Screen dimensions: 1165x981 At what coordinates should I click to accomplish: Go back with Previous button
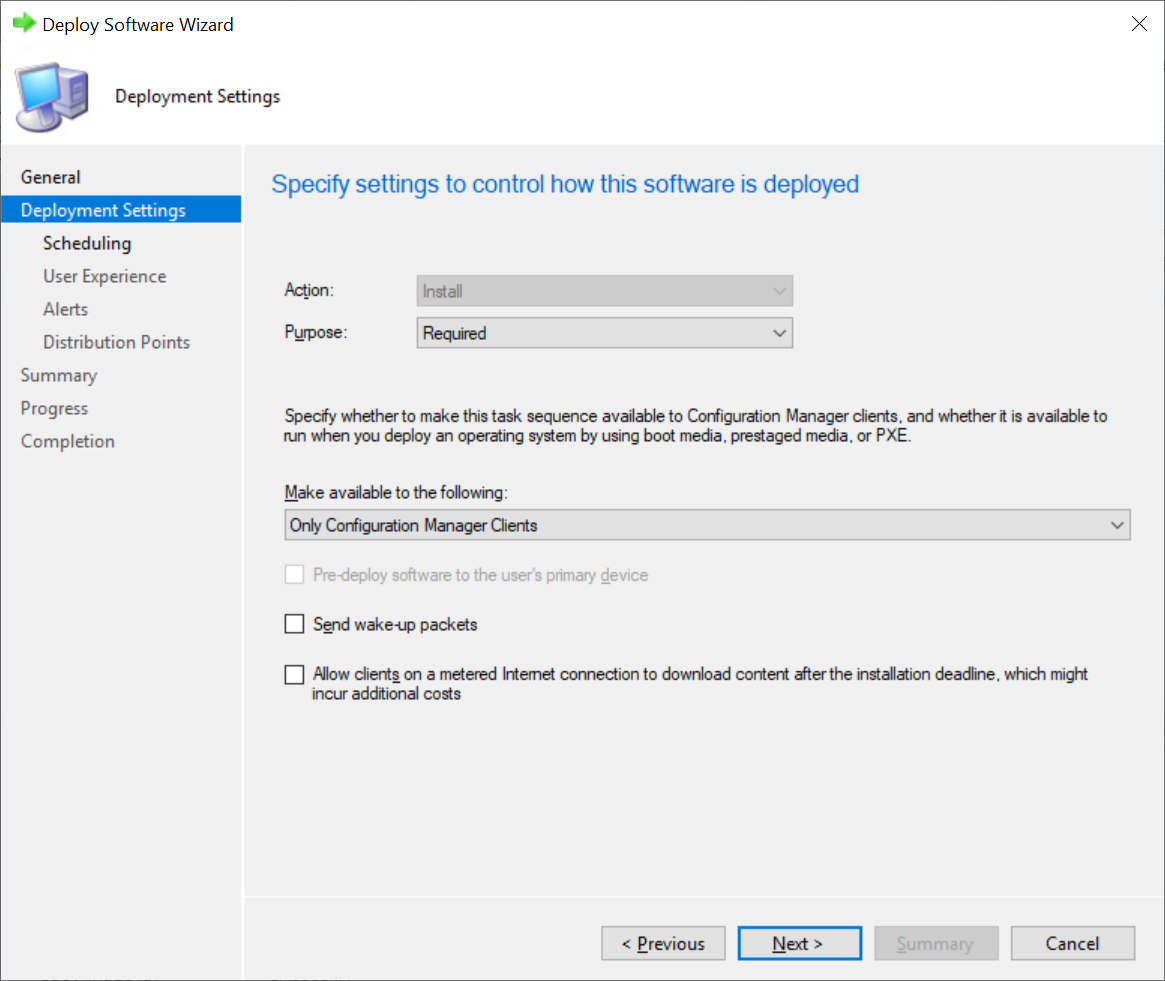663,944
